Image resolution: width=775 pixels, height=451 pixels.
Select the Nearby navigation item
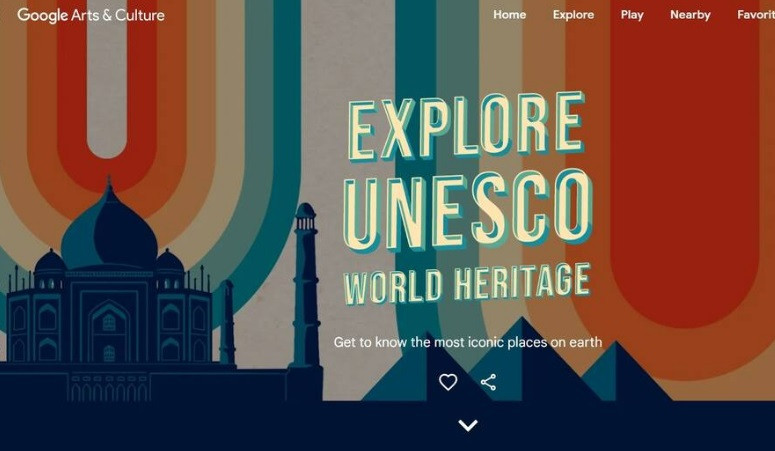(x=690, y=15)
